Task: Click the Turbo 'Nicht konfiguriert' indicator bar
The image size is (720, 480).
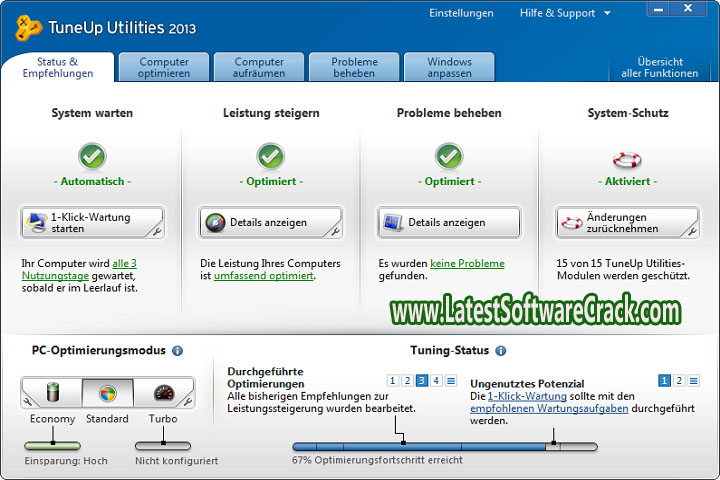Action: pyautogui.click(x=163, y=446)
